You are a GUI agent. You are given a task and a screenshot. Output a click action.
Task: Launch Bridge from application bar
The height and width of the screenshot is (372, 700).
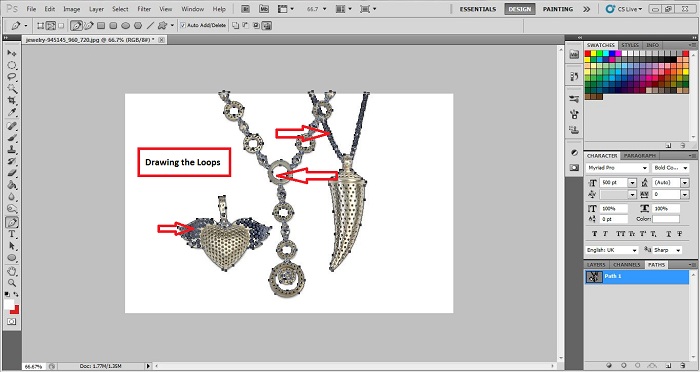pyautogui.click(x=246, y=8)
